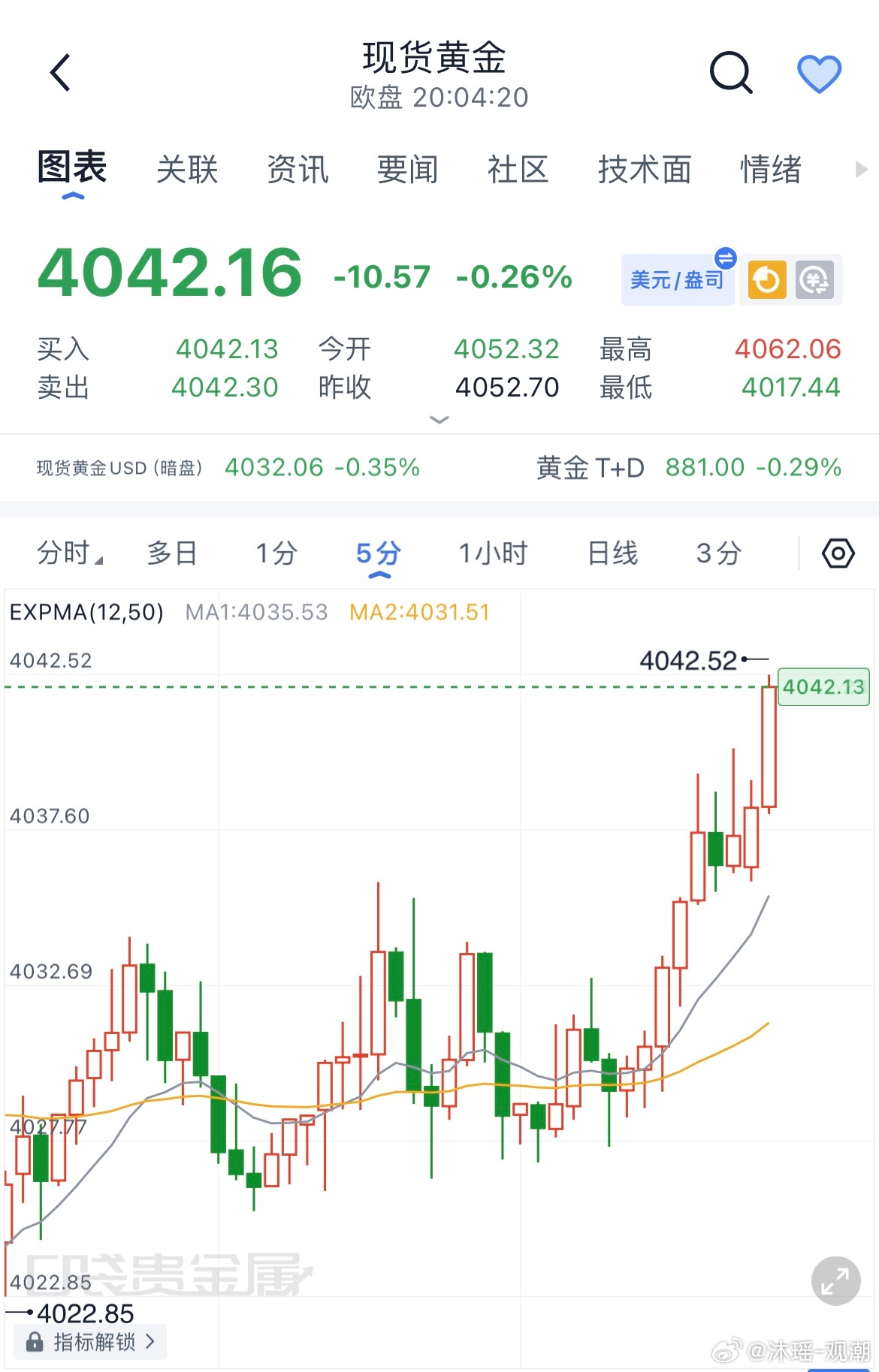Toggle the 美元/盎司 unit switch
The image size is (879, 1372).
click(x=678, y=280)
